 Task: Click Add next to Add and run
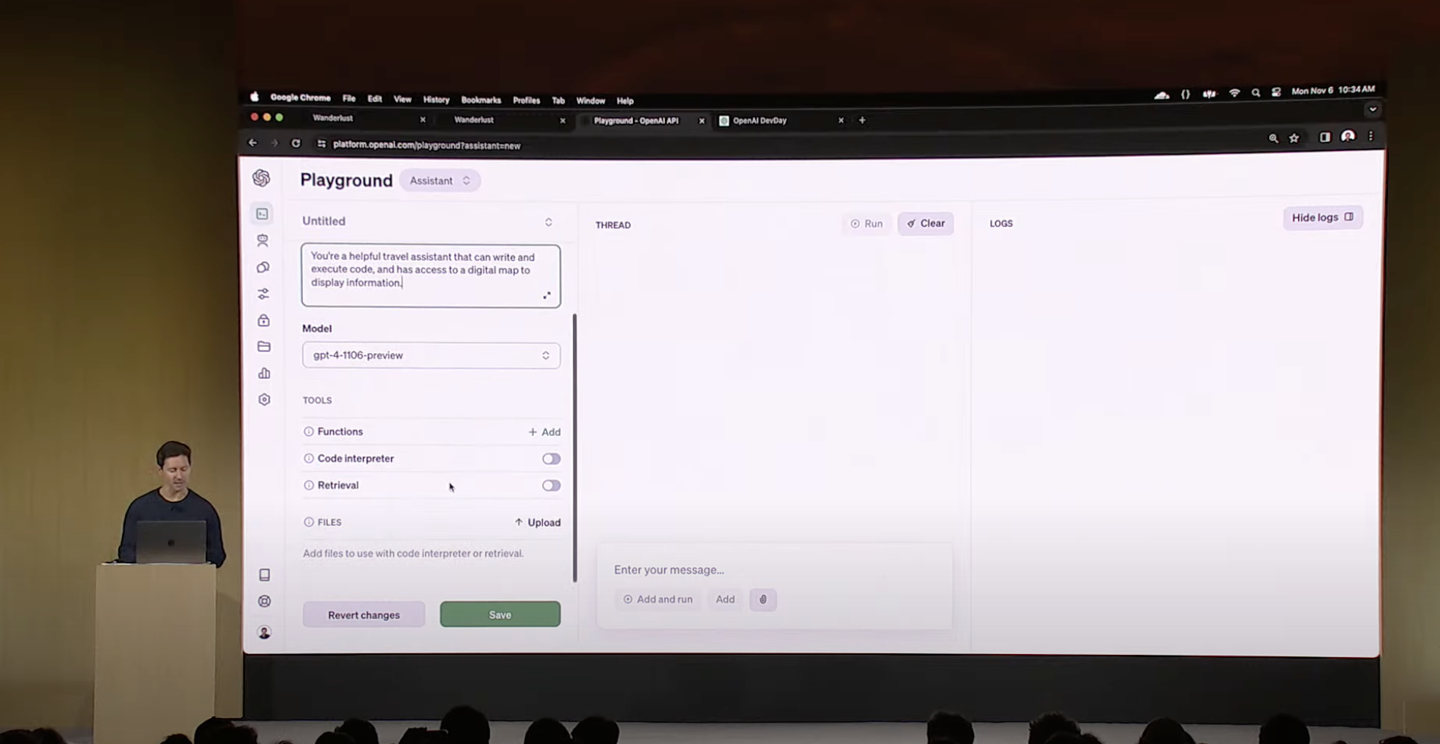click(725, 599)
